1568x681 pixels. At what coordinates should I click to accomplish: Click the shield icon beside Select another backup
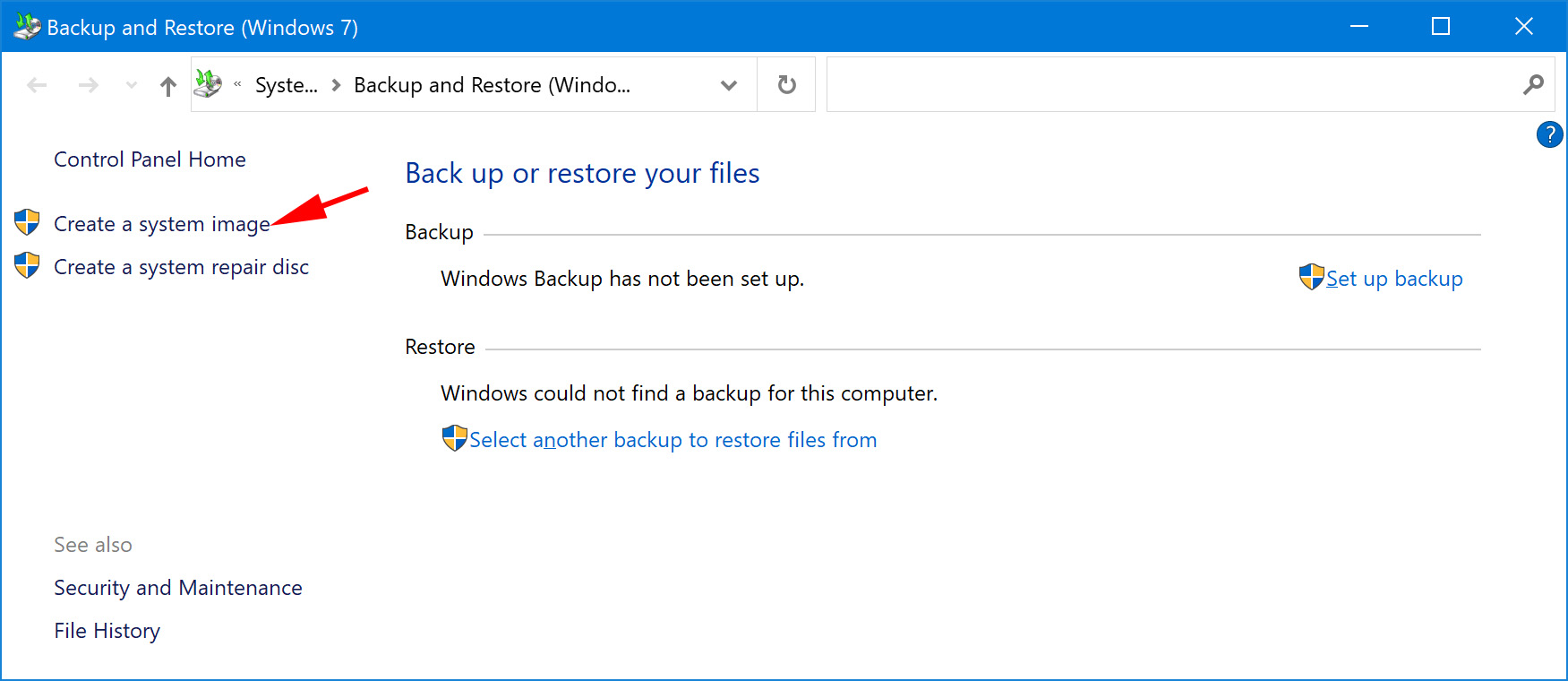click(x=455, y=438)
